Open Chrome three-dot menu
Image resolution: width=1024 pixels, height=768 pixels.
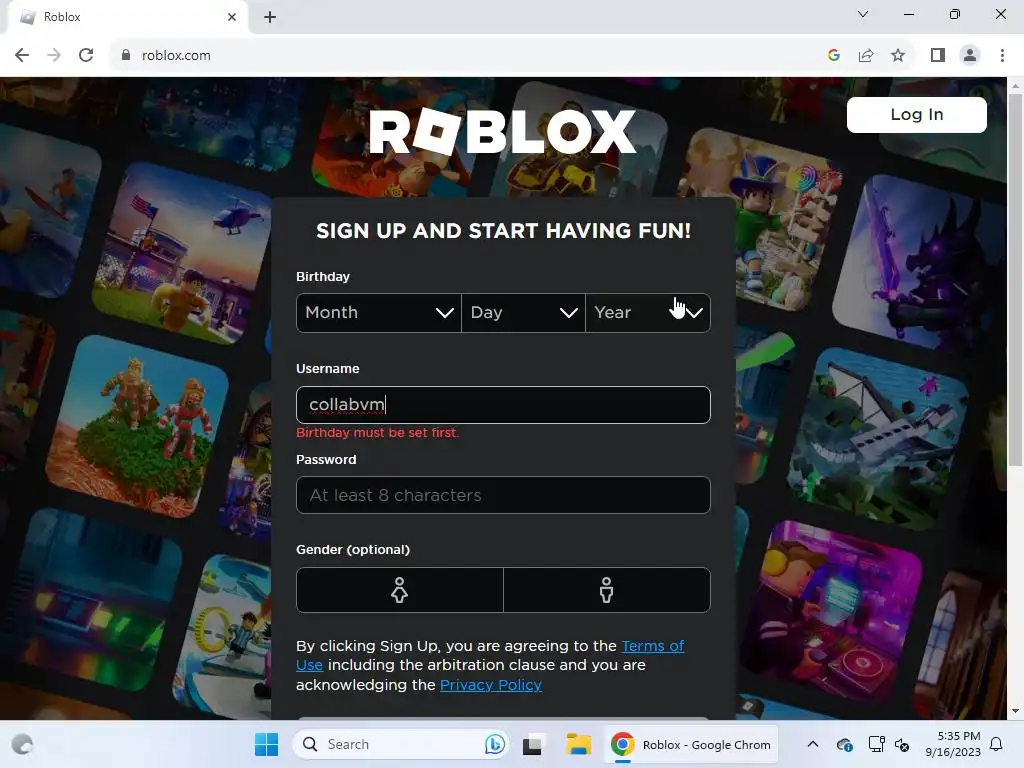(1002, 56)
